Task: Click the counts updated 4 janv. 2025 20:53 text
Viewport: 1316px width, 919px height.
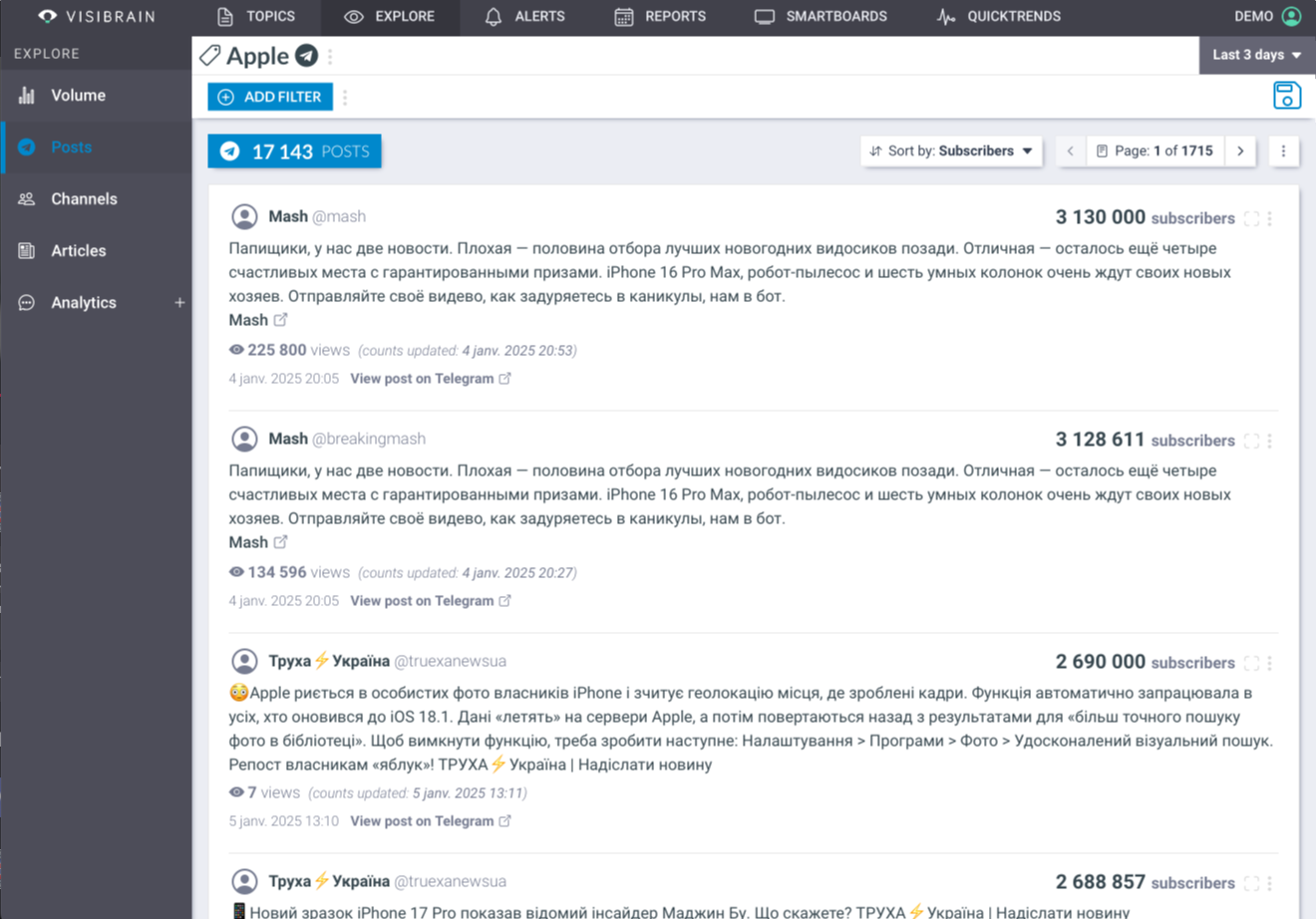Action: pyautogui.click(x=467, y=351)
